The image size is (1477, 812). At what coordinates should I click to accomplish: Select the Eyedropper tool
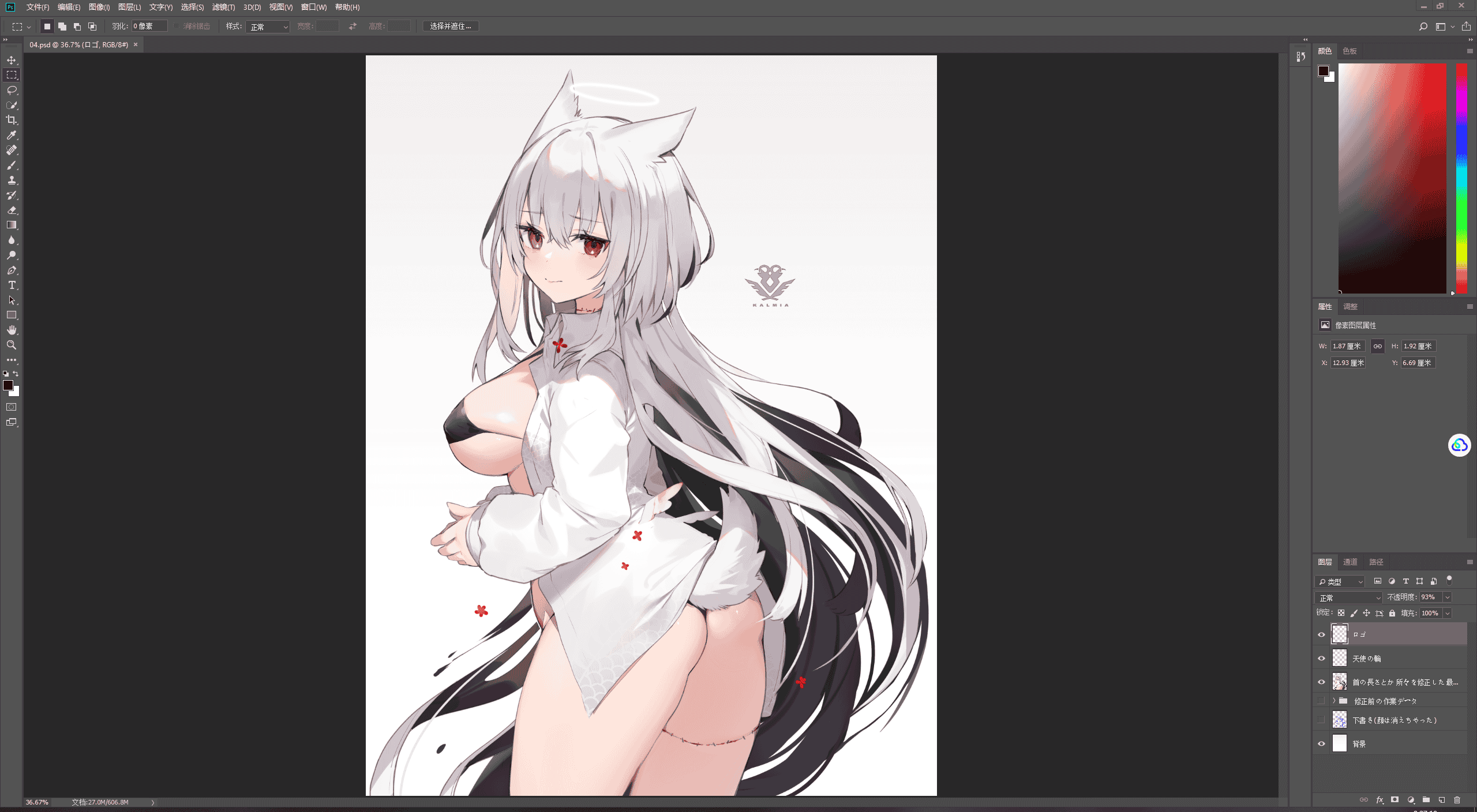pyautogui.click(x=12, y=135)
